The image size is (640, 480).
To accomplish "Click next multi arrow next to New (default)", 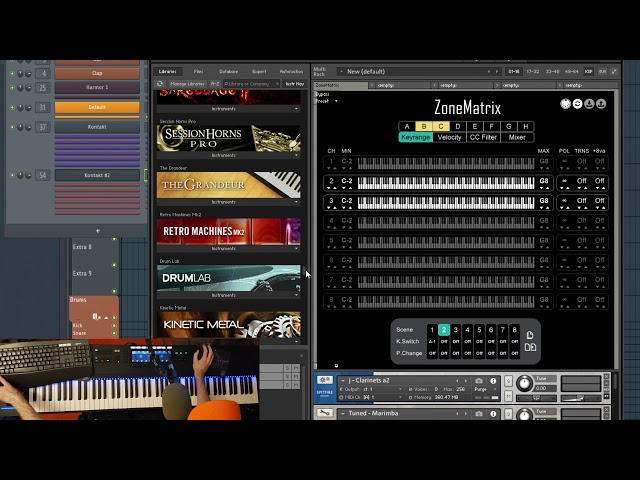I will [497, 71].
